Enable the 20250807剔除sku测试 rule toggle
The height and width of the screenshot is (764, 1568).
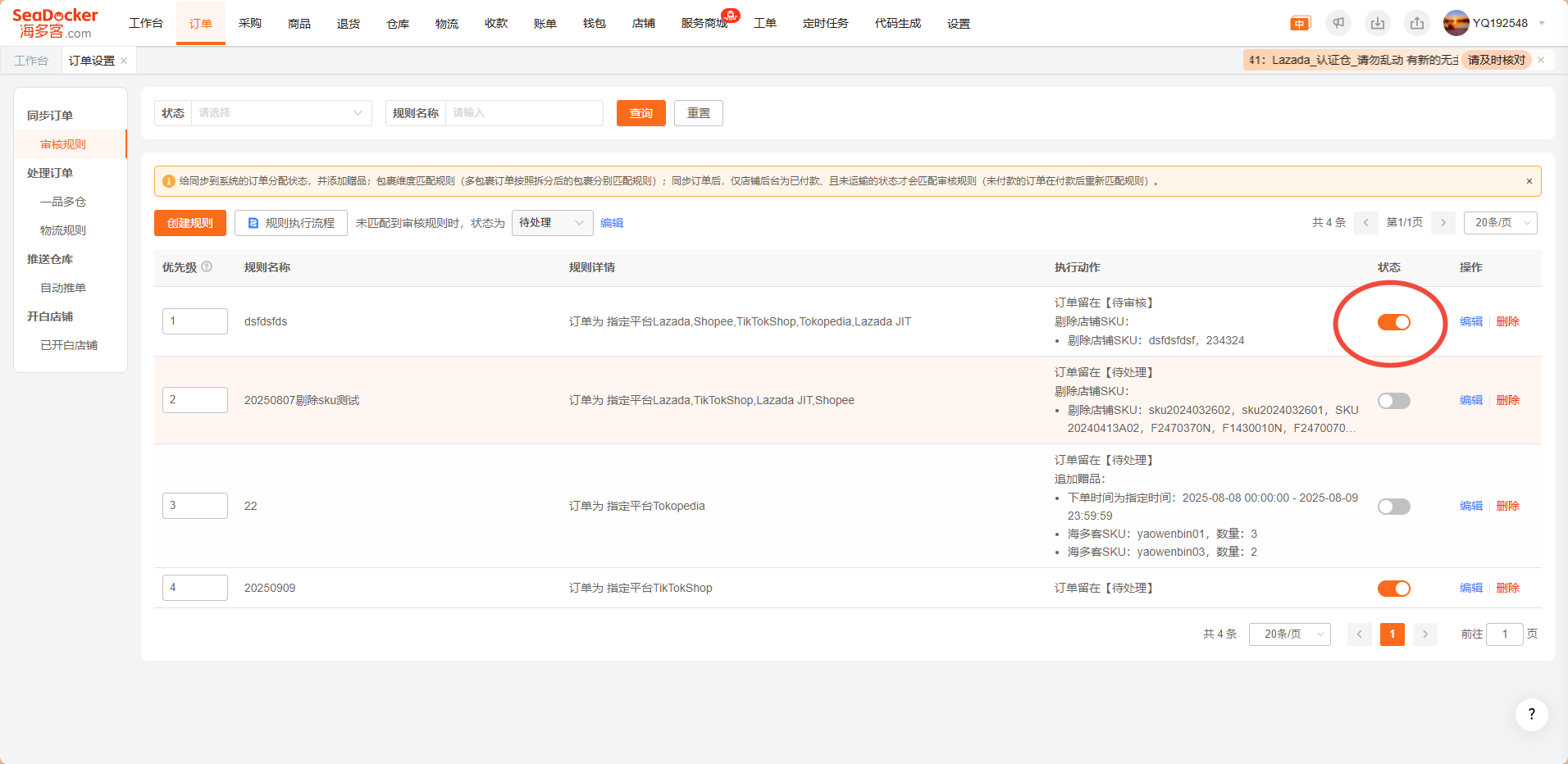(x=1393, y=401)
